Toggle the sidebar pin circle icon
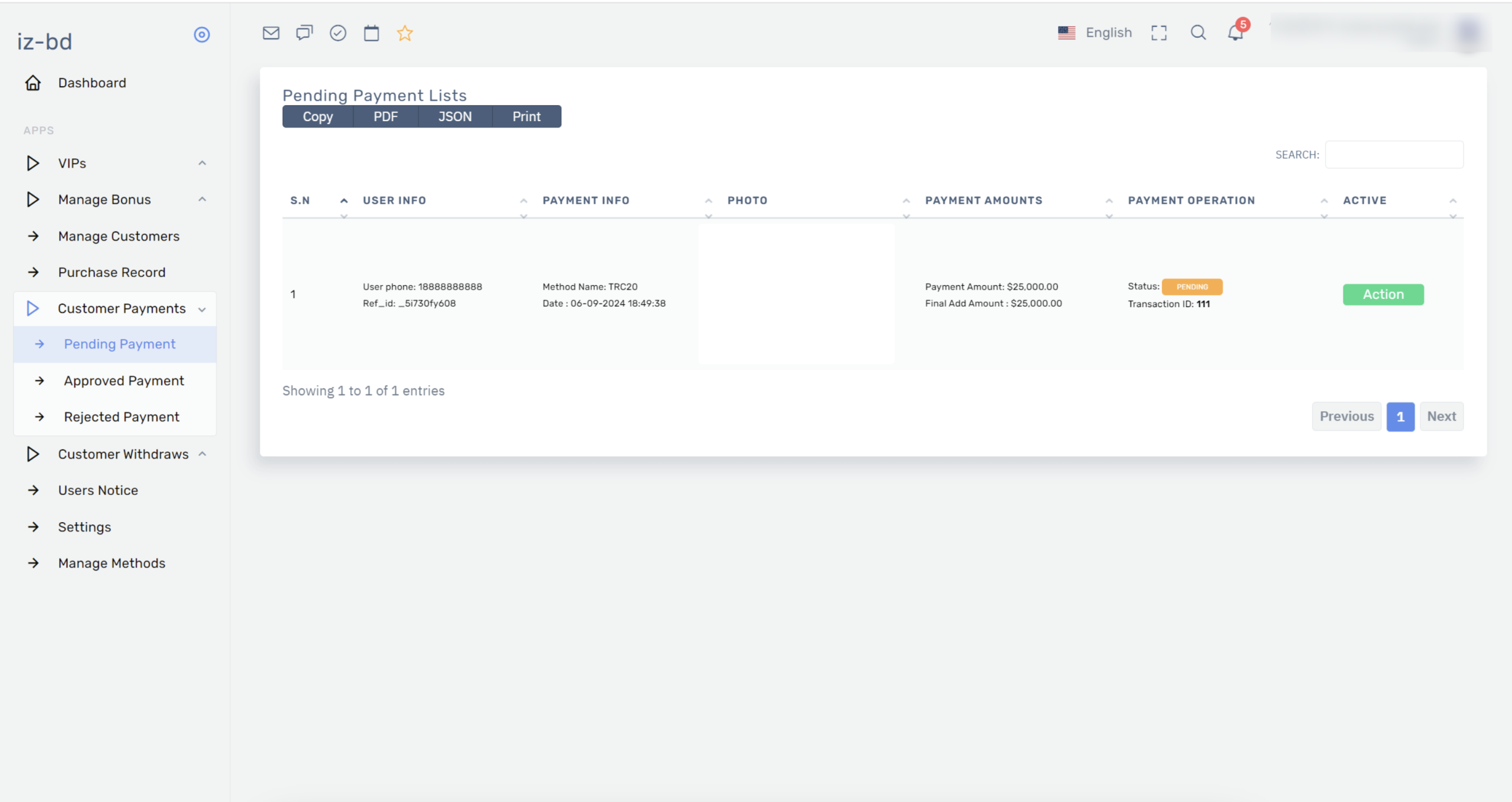The height and width of the screenshot is (802, 1512). pyautogui.click(x=202, y=35)
